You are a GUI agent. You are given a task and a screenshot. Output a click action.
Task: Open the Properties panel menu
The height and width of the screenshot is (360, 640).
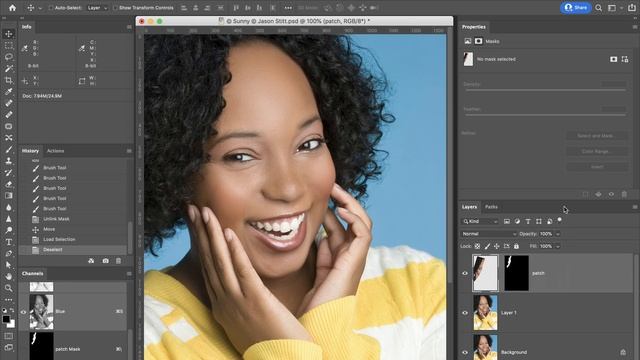pyautogui.click(x=635, y=27)
